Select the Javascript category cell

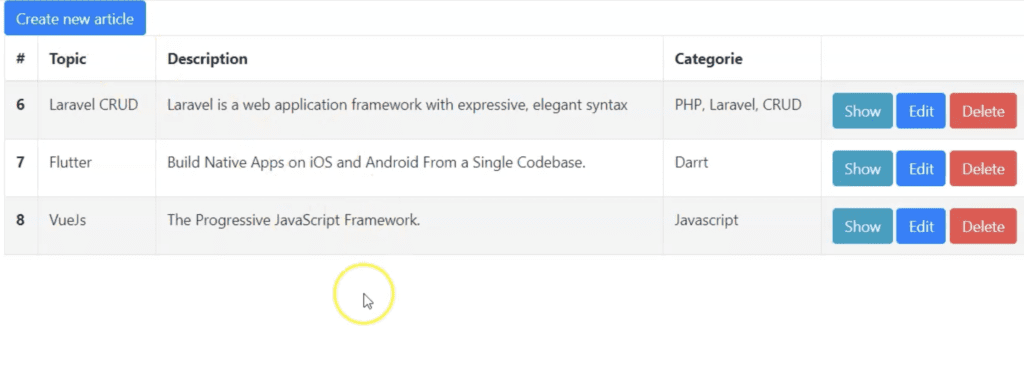(x=707, y=220)
